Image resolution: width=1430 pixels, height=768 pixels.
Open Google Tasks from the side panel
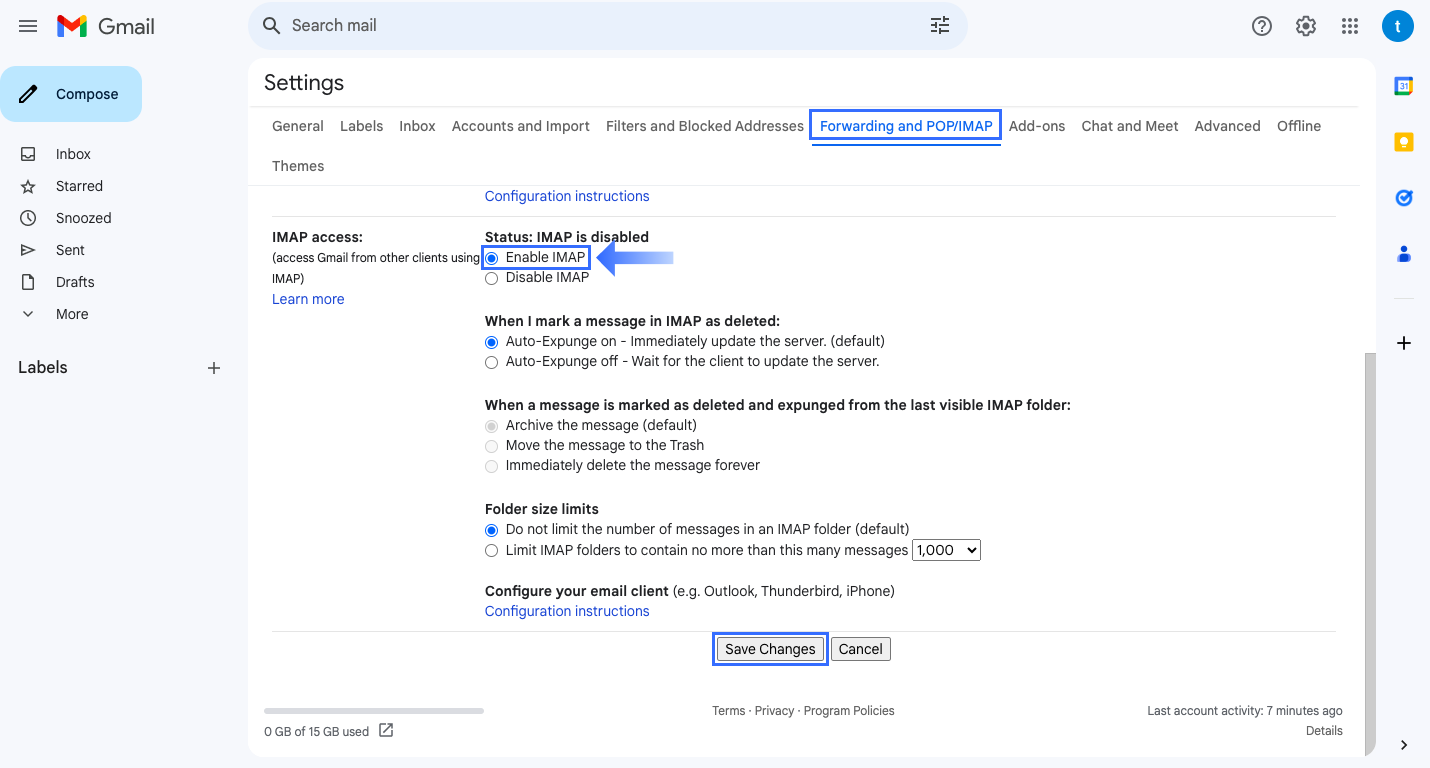(1404, 197)
